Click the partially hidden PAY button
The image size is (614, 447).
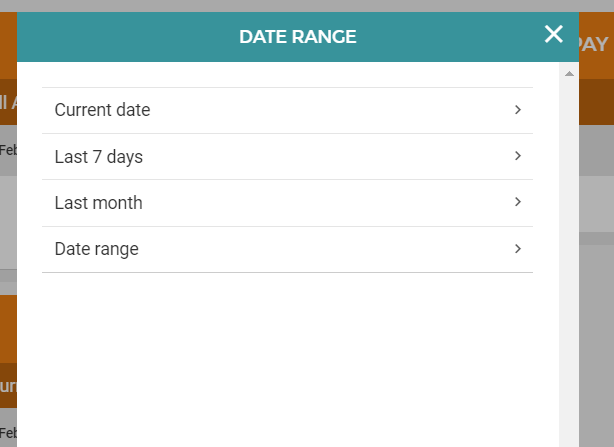594,44
